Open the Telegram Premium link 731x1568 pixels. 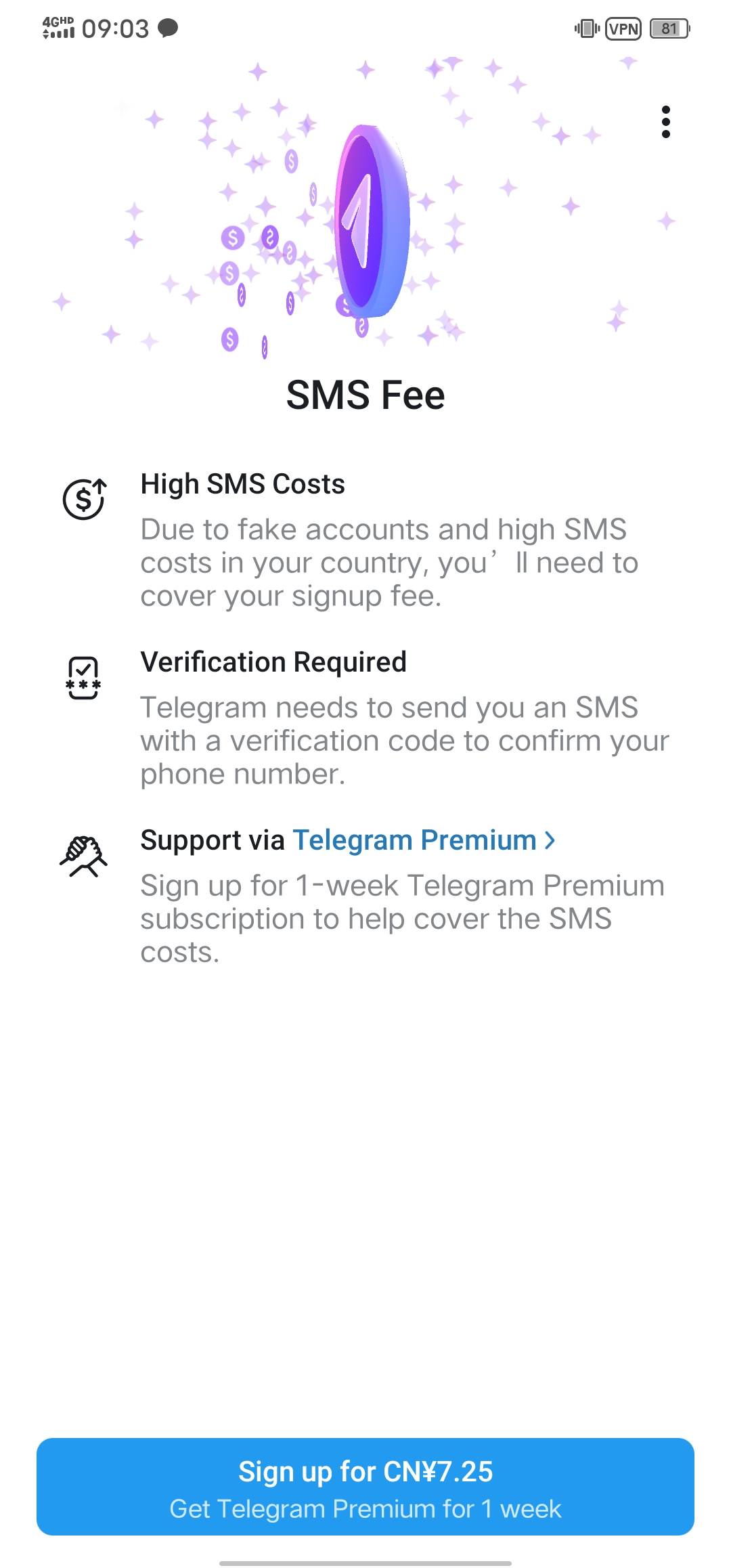tap(414, 840)
